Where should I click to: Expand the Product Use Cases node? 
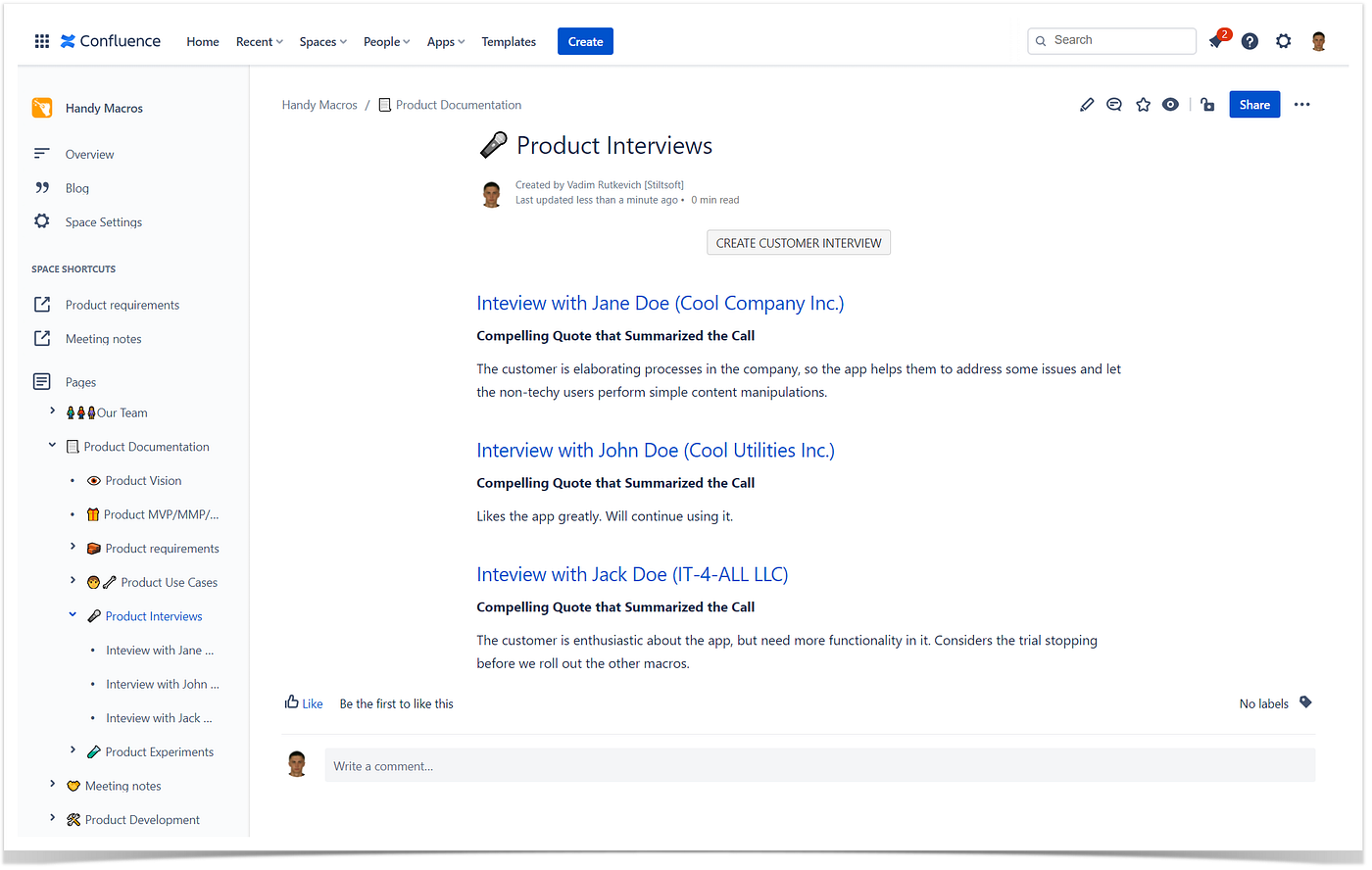click(73, 580)
